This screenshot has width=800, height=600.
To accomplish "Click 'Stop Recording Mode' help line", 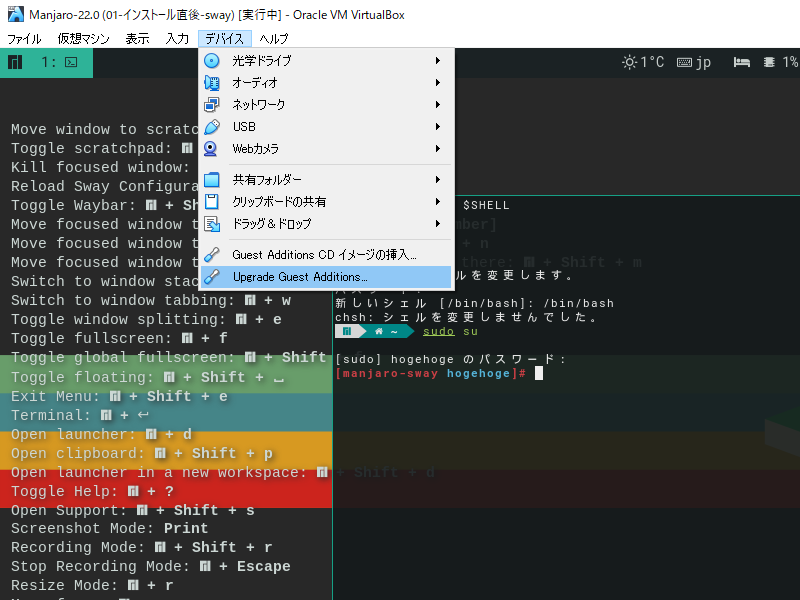I will (x=151, y=566).
